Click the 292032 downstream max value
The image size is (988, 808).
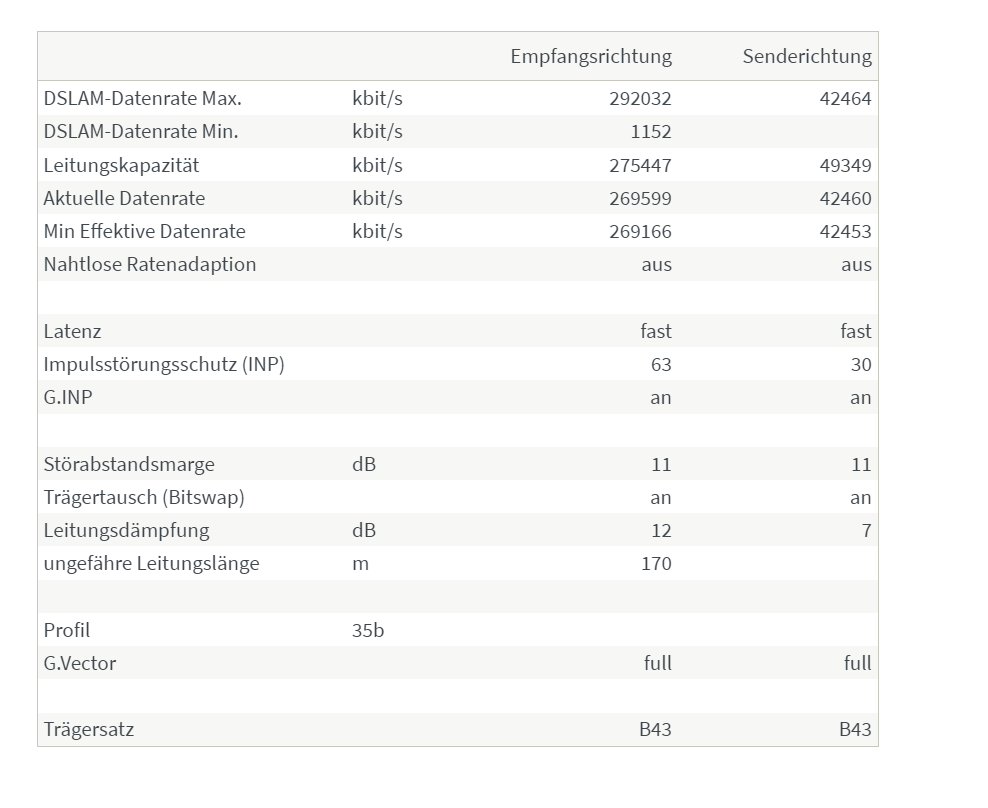click(640, 99)
